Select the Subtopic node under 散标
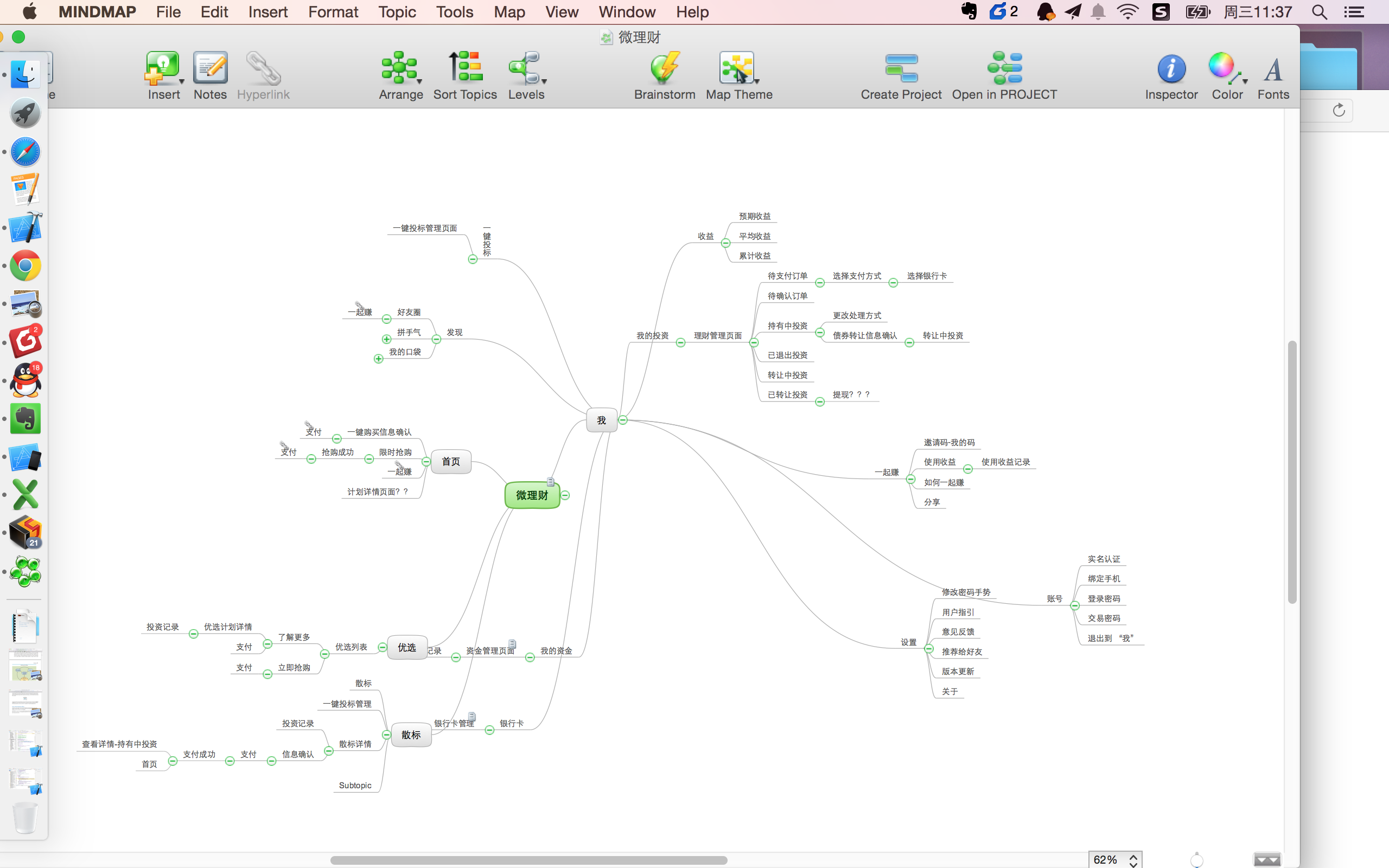 coord(355,786)
